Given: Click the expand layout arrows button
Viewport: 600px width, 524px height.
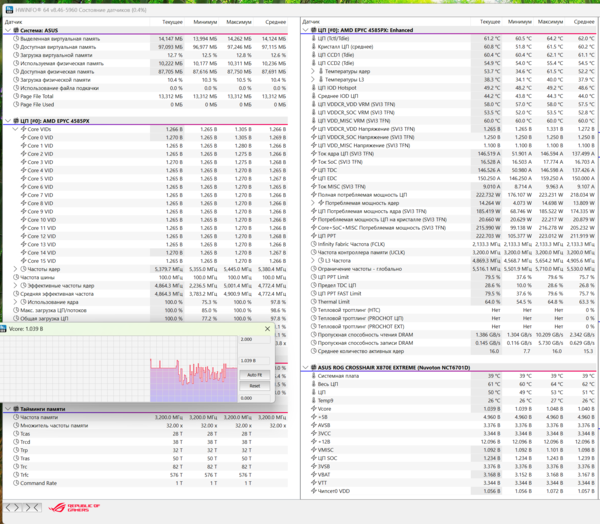Looking at the screenshot, I should (12, 508).
